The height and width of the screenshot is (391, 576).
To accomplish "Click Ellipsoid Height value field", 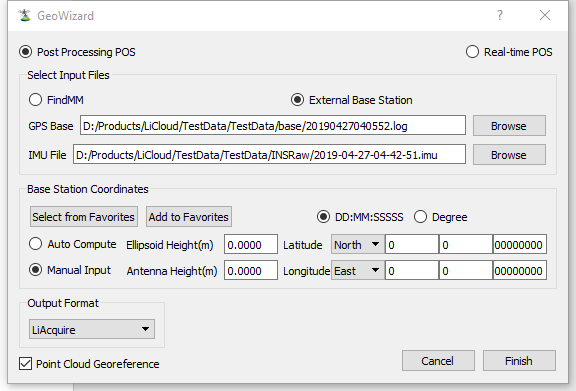I will point(251,245).
